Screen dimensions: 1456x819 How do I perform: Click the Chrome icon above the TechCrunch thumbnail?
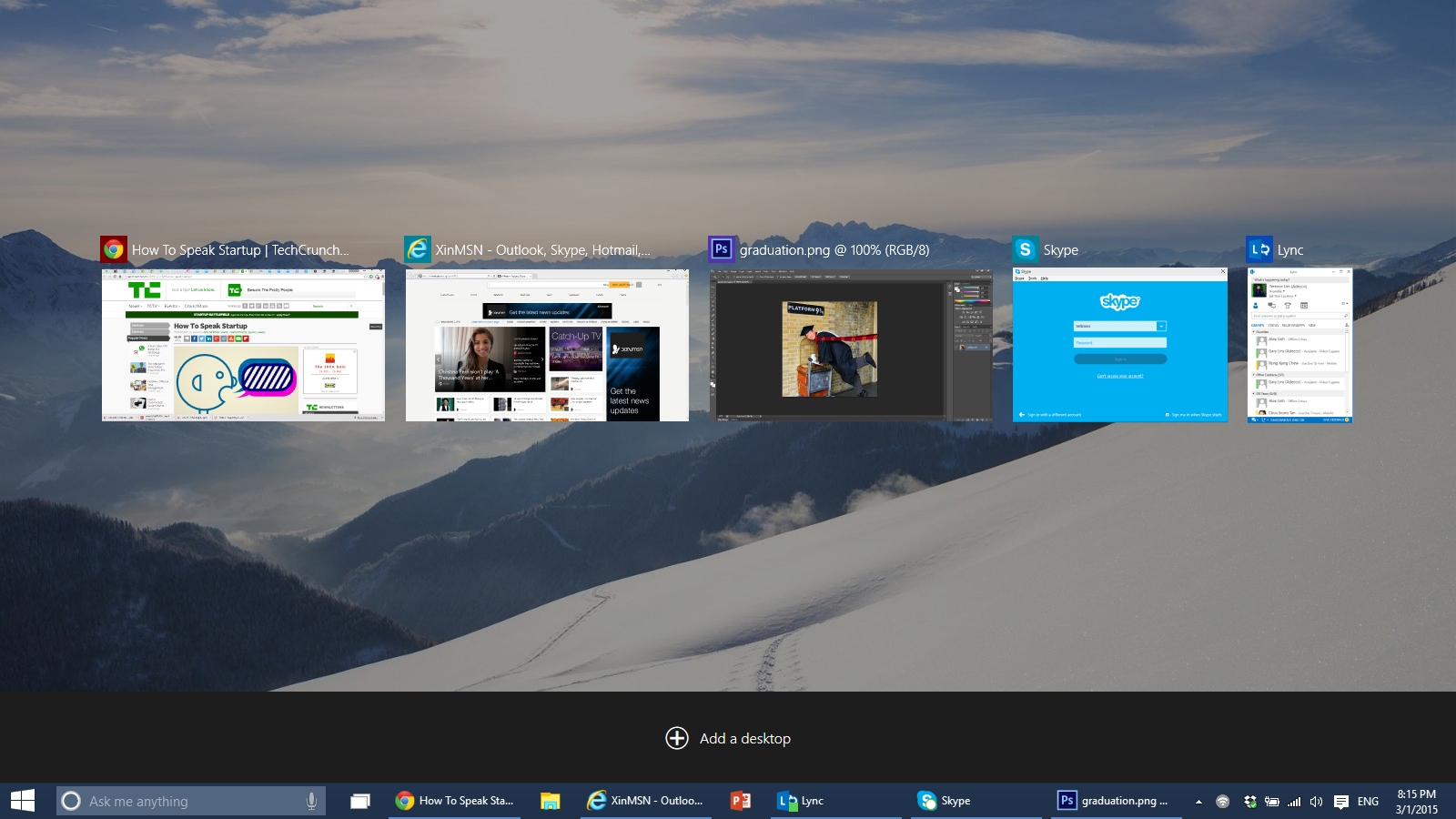114,249
